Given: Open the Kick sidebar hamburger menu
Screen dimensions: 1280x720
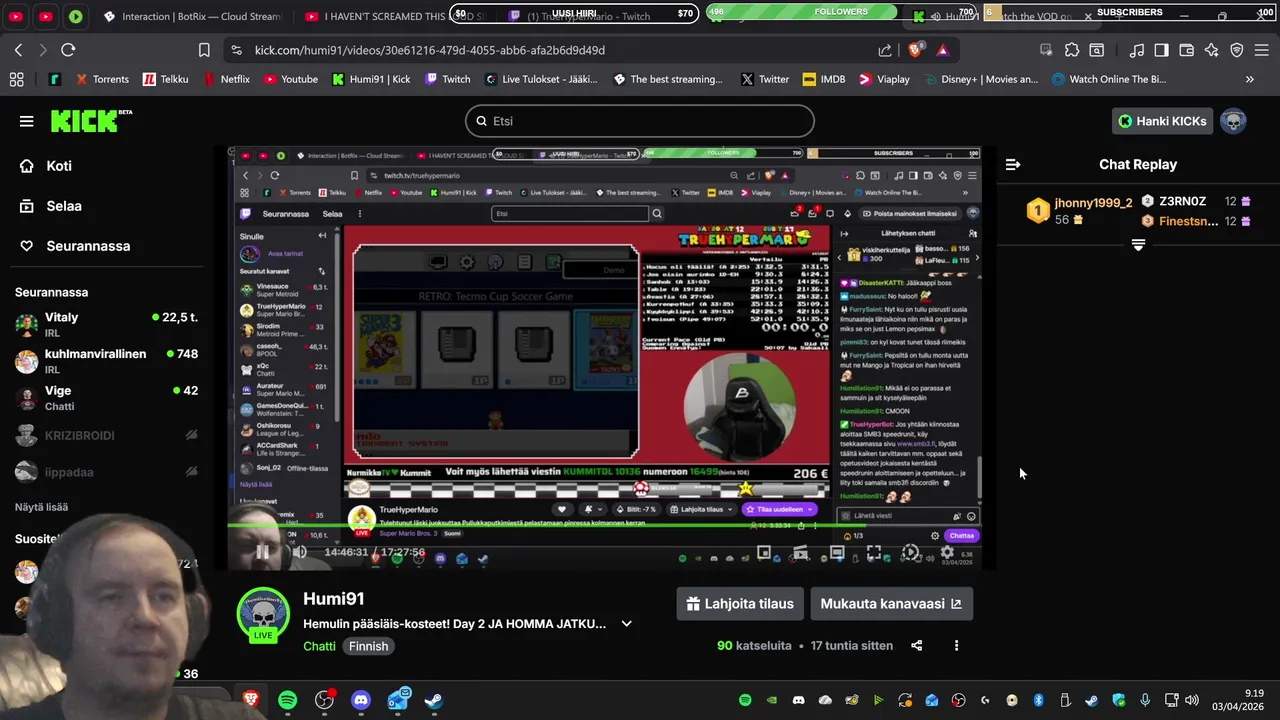Looking at the screenshot, I should (26, 121).
